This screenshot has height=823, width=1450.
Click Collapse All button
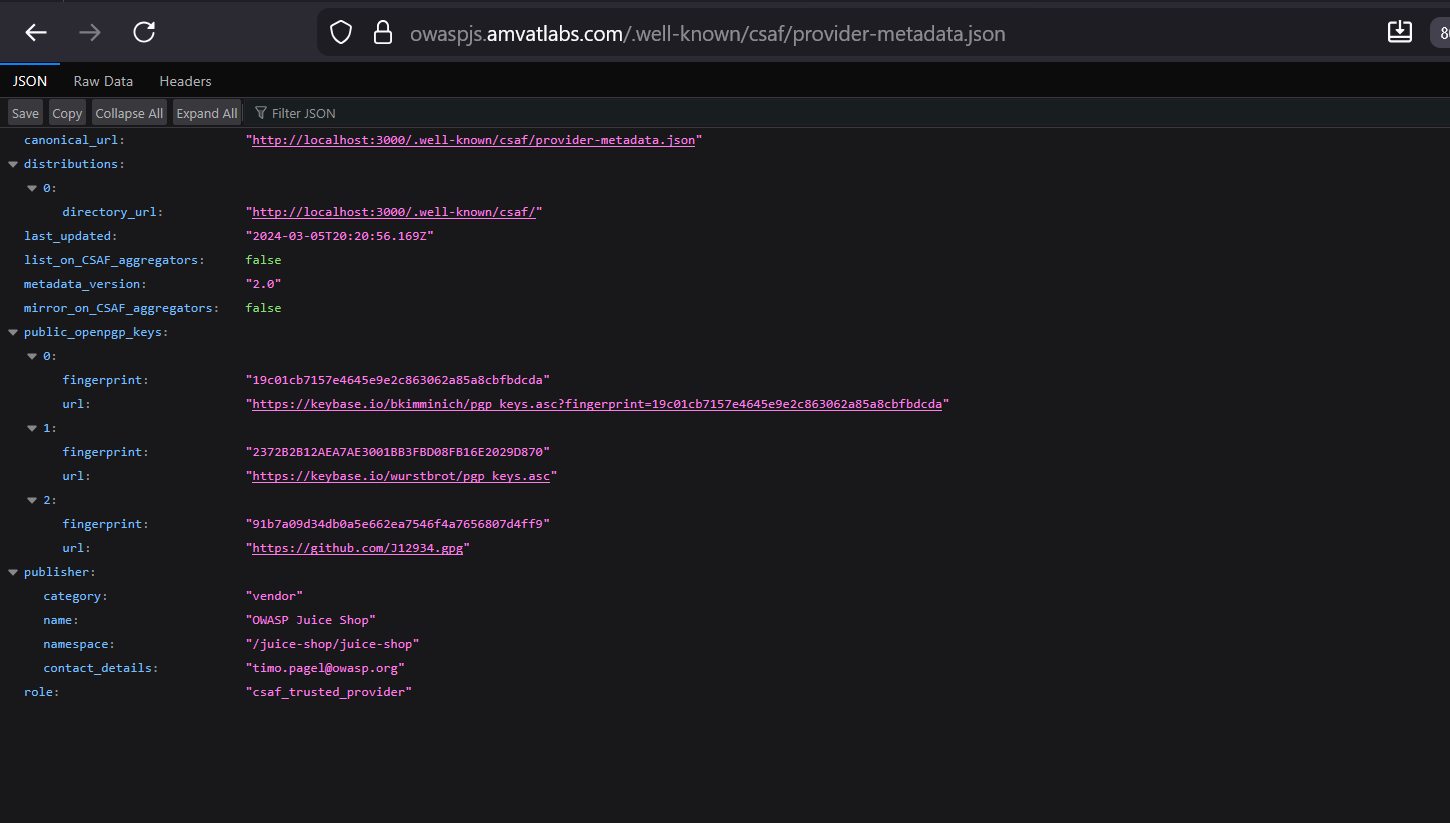129,113
